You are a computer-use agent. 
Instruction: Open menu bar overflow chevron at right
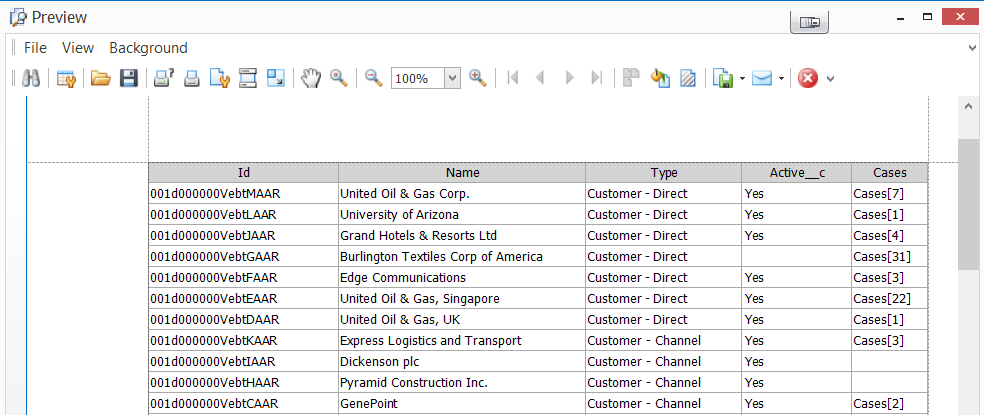[973, 48]
